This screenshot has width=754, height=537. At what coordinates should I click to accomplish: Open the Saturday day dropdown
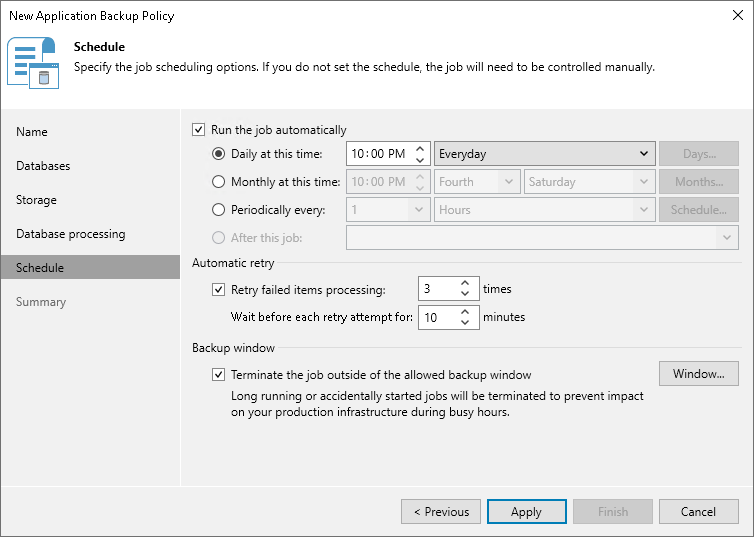click(x=590, y=182)
